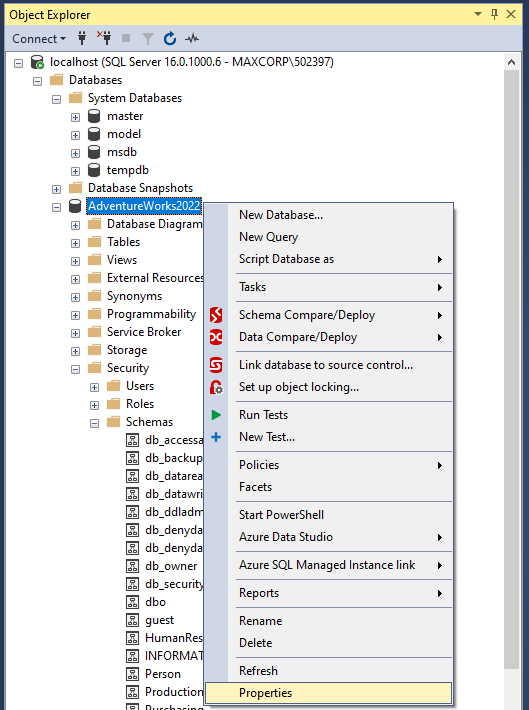
Task: Expand the Database Snapshots folder
Action: tap(56, 189)
